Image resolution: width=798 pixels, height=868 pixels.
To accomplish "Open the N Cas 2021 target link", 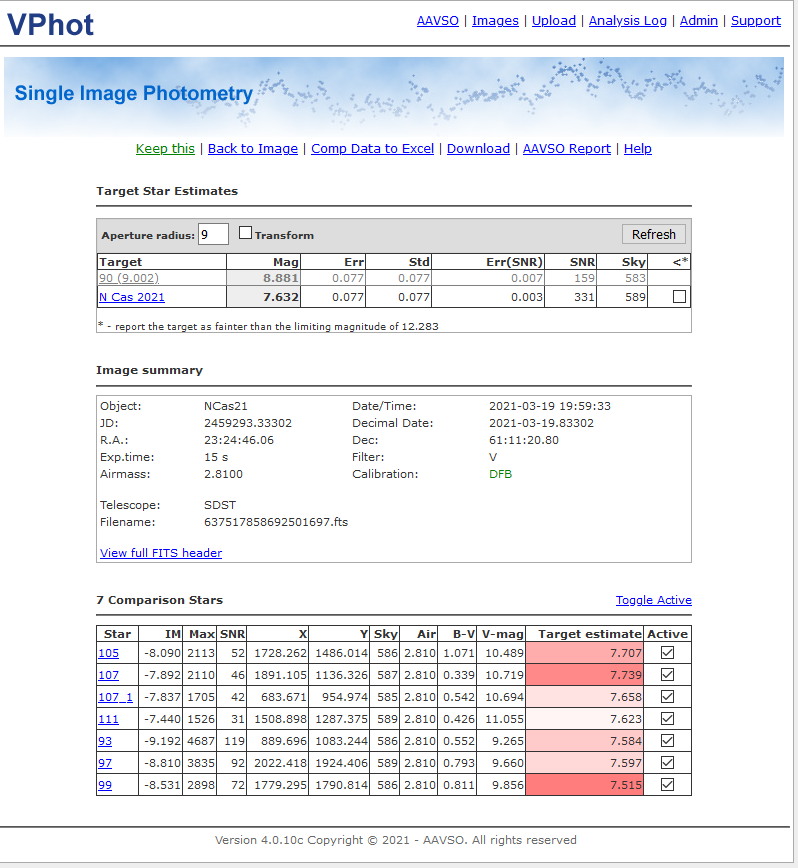I will (x=131, y=297).
